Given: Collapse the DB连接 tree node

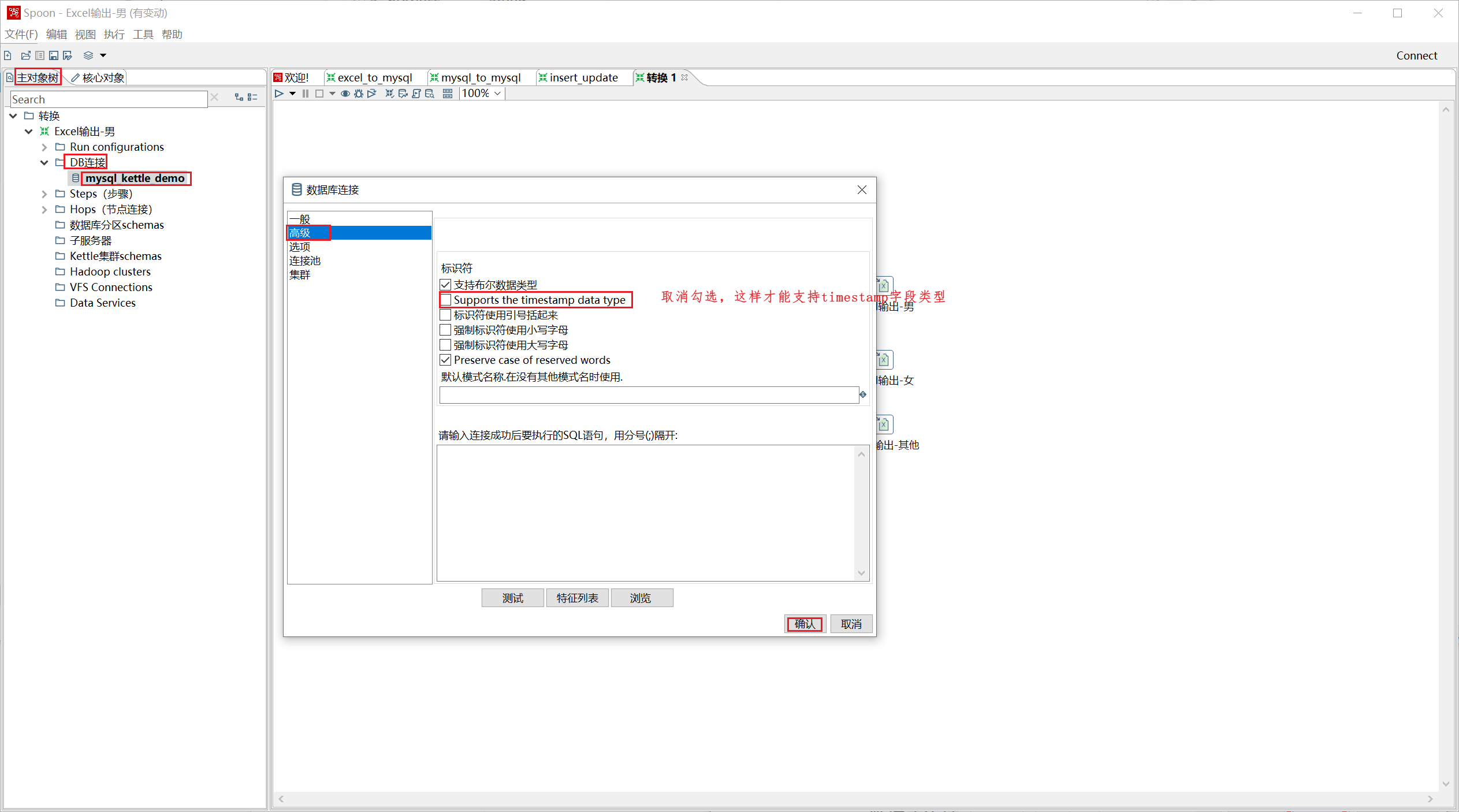Looking at the screenshot, I should coord(44,163).
